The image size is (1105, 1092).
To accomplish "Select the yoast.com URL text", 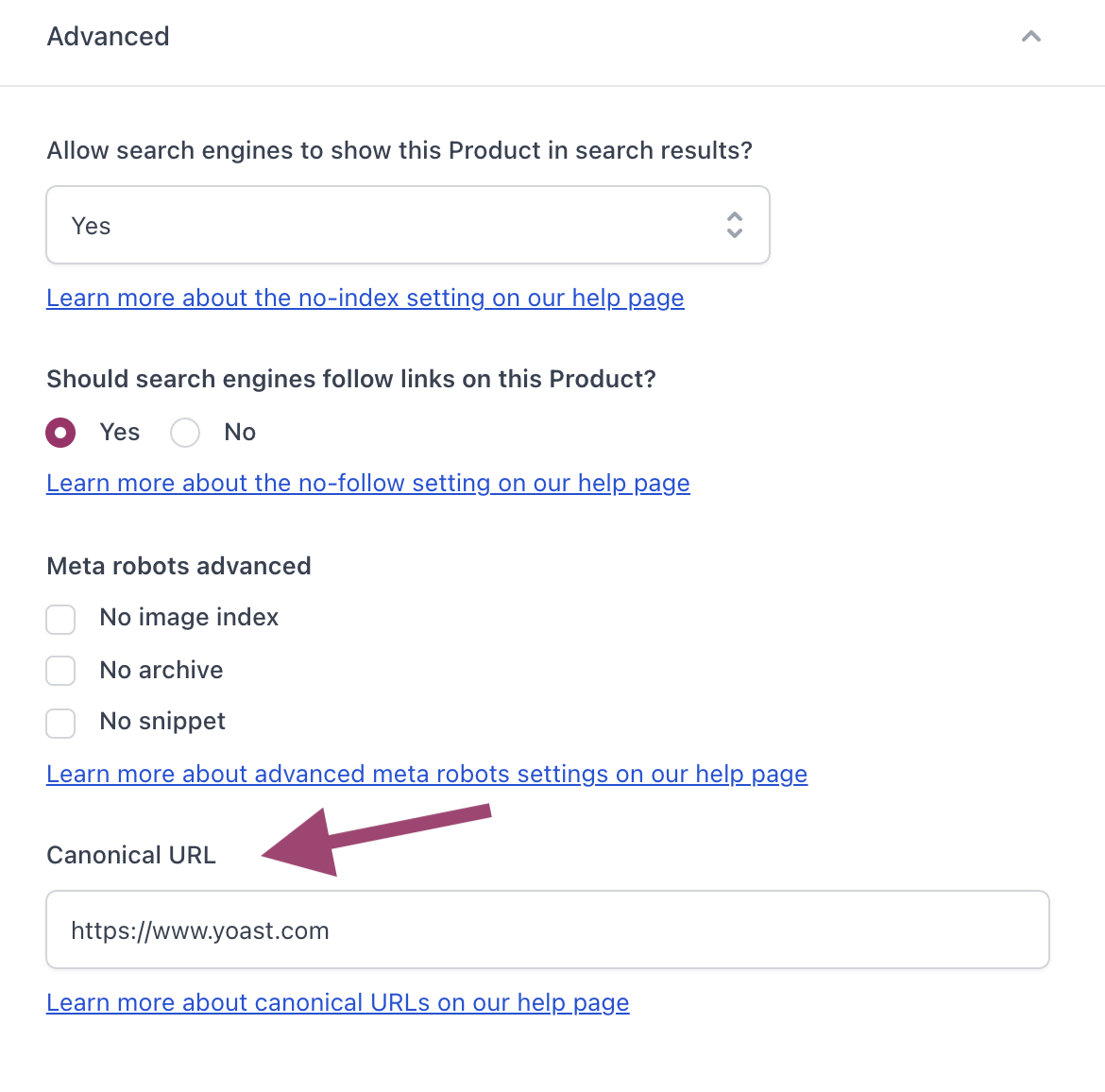I will [x=199, y=930].
